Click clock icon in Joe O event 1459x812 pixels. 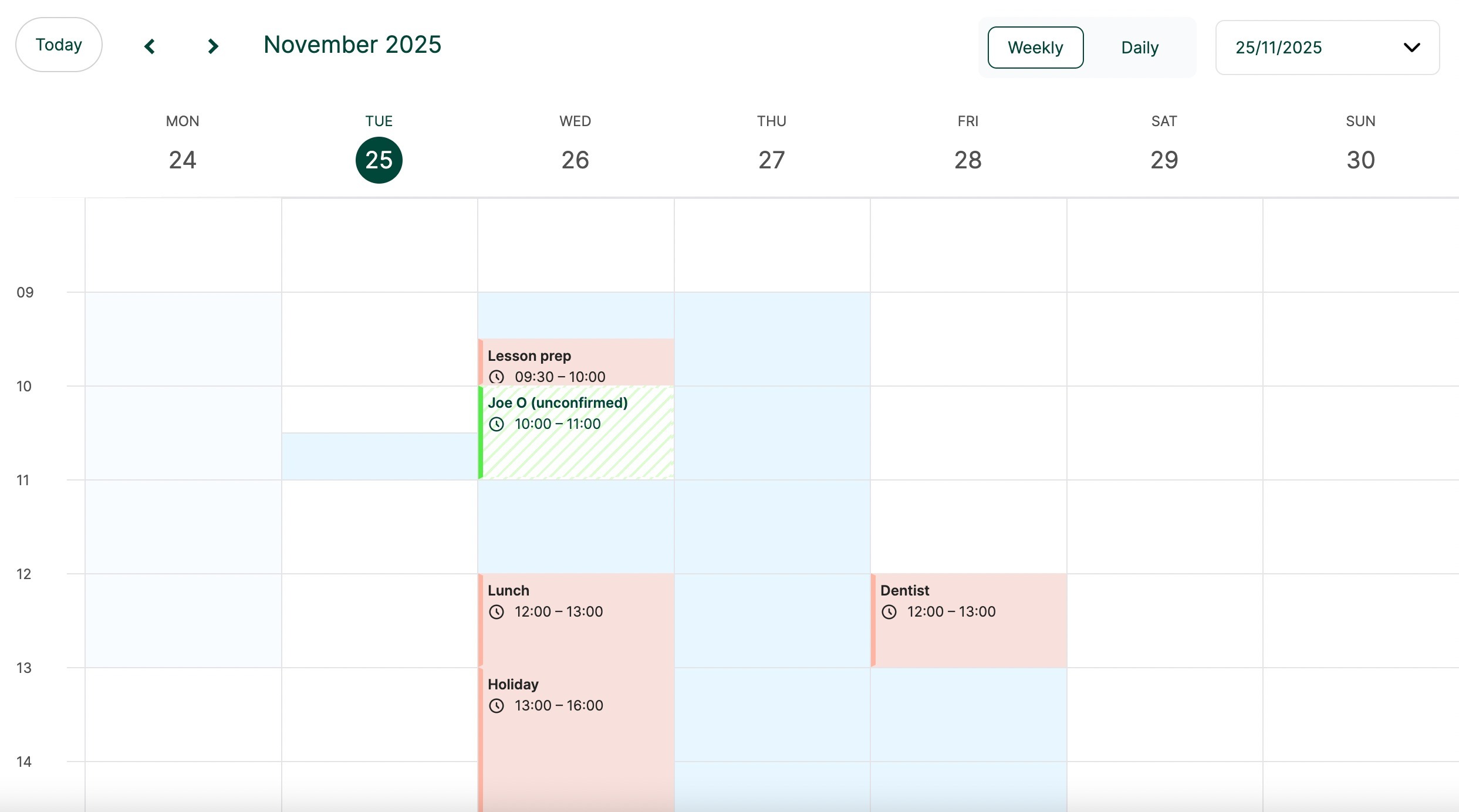(x=497, y=424)
